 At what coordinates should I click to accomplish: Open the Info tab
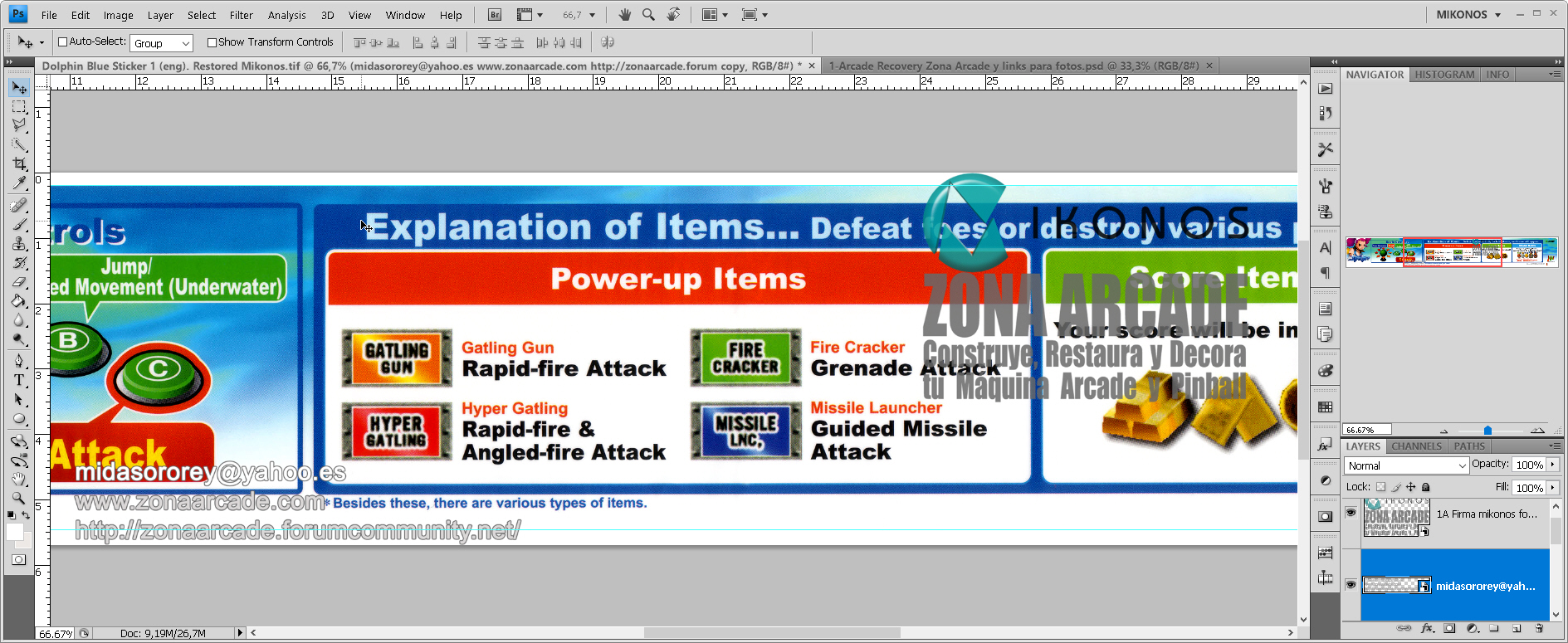point(1497,75)
